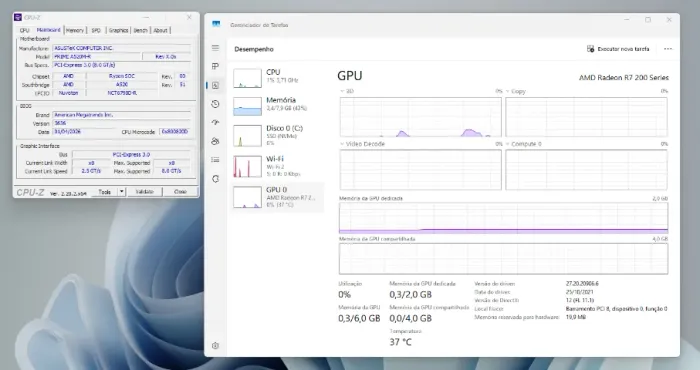
Task: Select the GPU 0 performance entry
Action: pyautogui.click(x=277, y=197)
